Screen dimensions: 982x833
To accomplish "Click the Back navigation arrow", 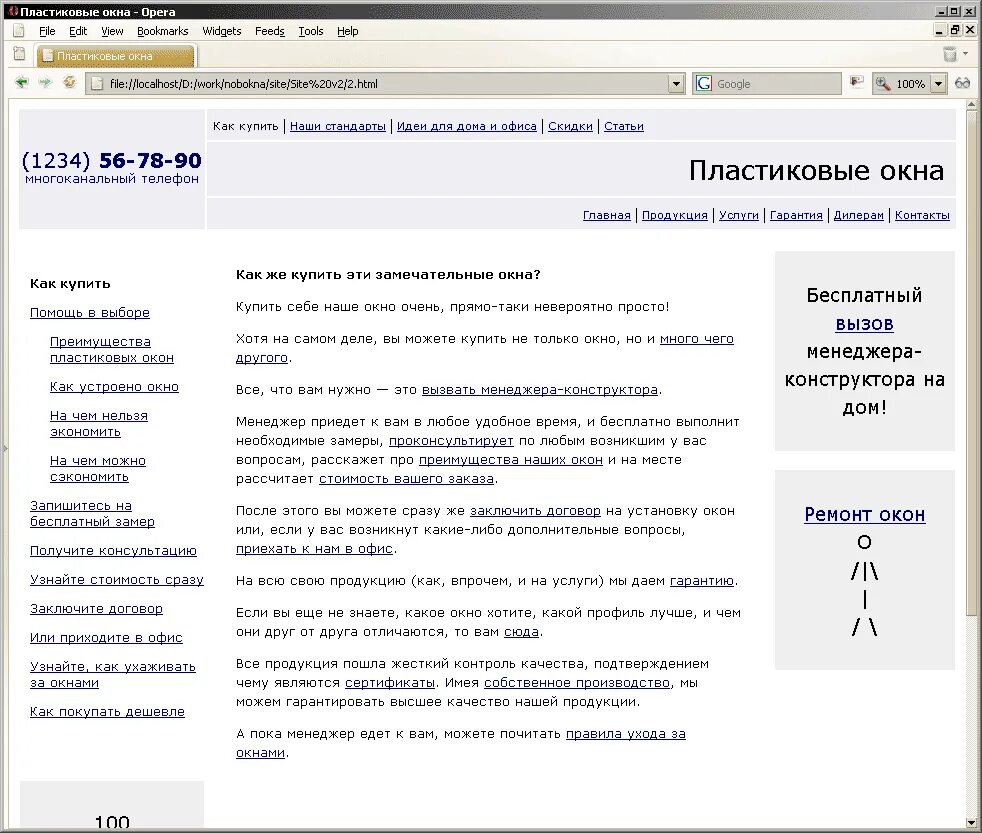I will point(22,83).
